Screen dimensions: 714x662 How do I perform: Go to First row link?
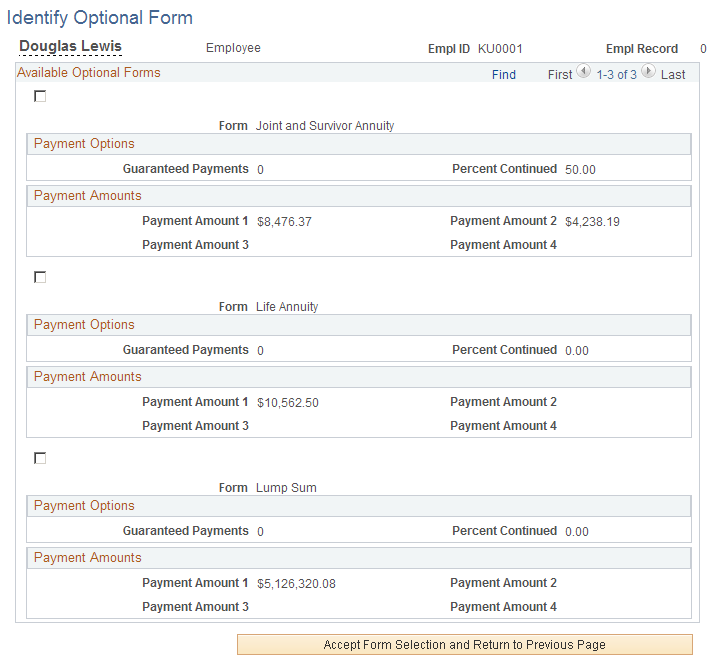[560, 75]
